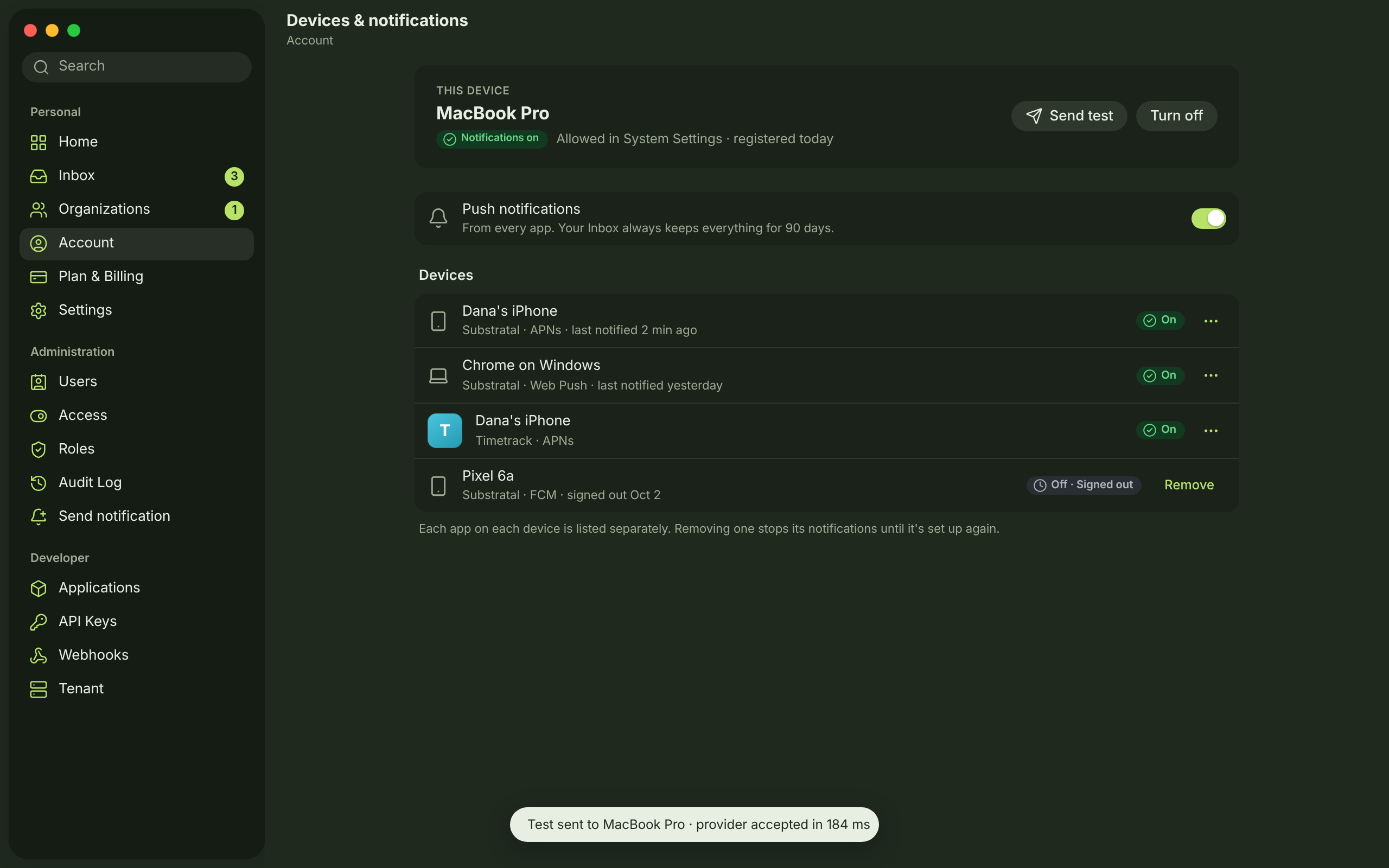1389x868 pixels.
Task: Click the search magnifier icon
Action: tap(41, 67)
